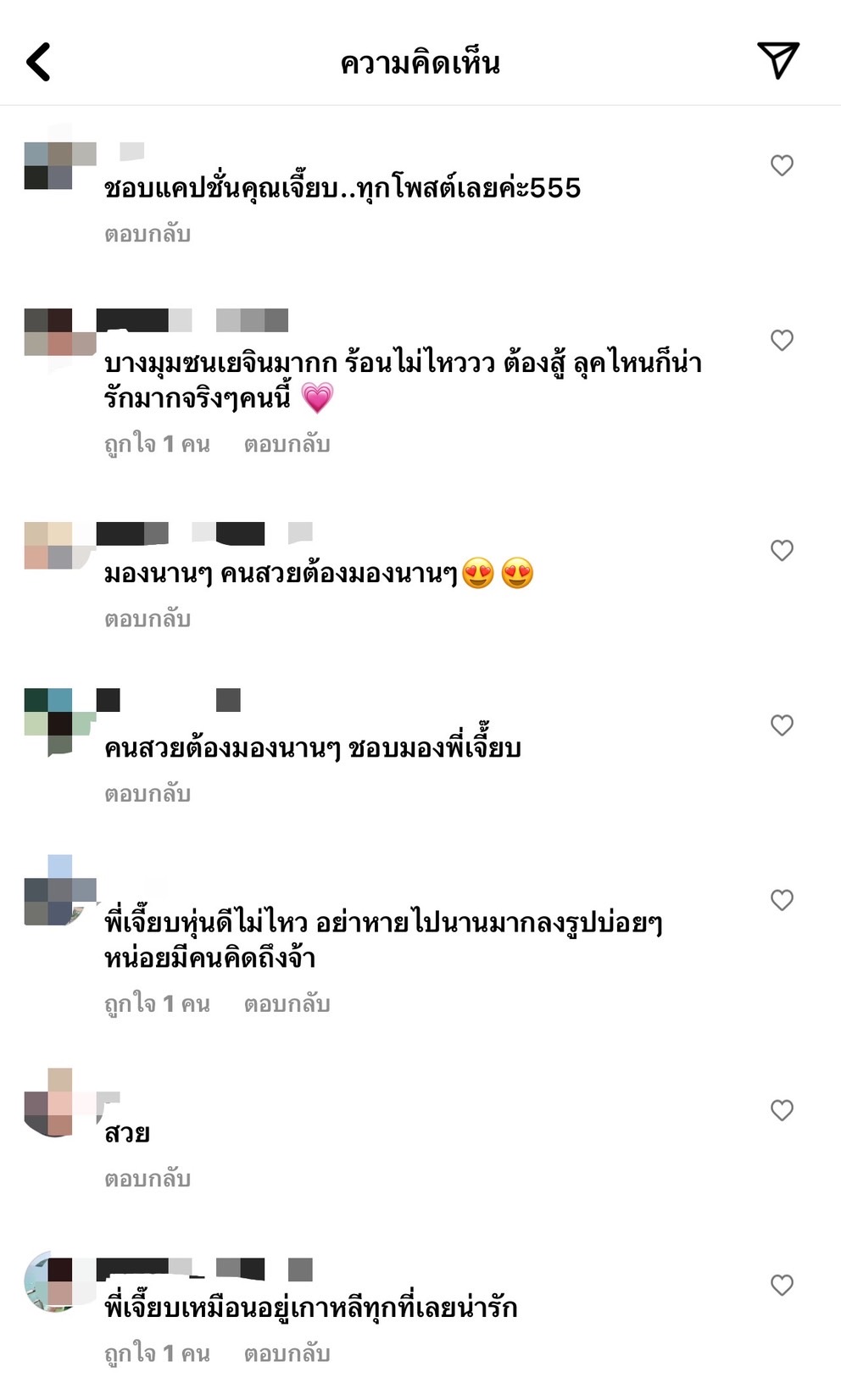Reply to the 'มองนานๆ' emoji comment
The width and height of the screenshot is (841, 1400).
pyautogui.click(x=148, y=619)
